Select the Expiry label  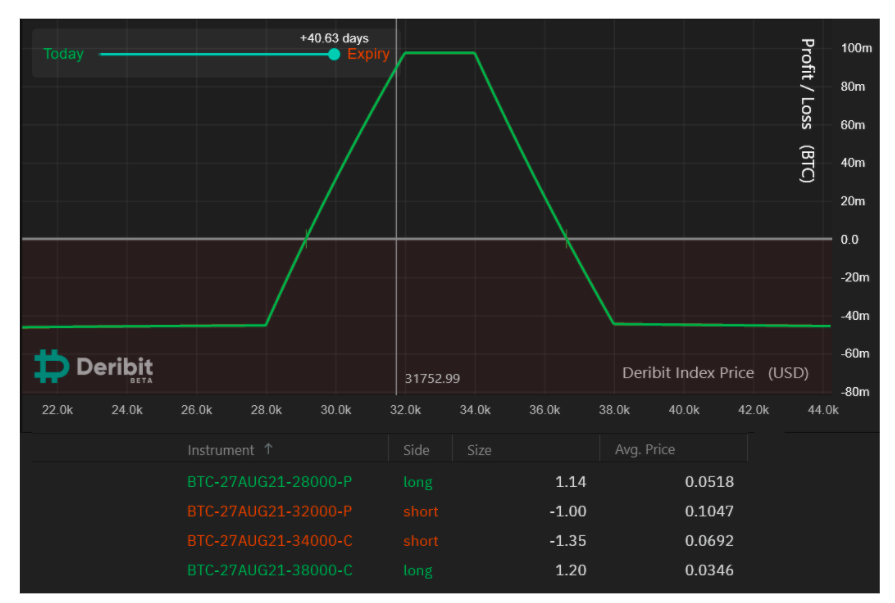coord(370,54)
